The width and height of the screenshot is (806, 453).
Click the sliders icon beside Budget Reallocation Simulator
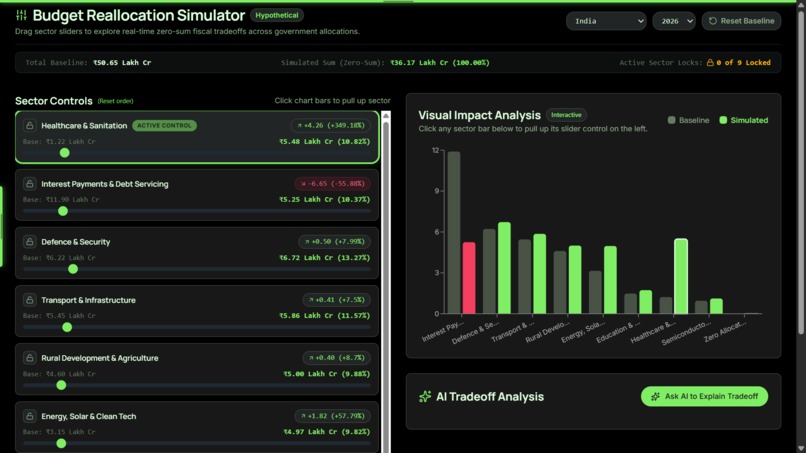click(x=21, y=15)
